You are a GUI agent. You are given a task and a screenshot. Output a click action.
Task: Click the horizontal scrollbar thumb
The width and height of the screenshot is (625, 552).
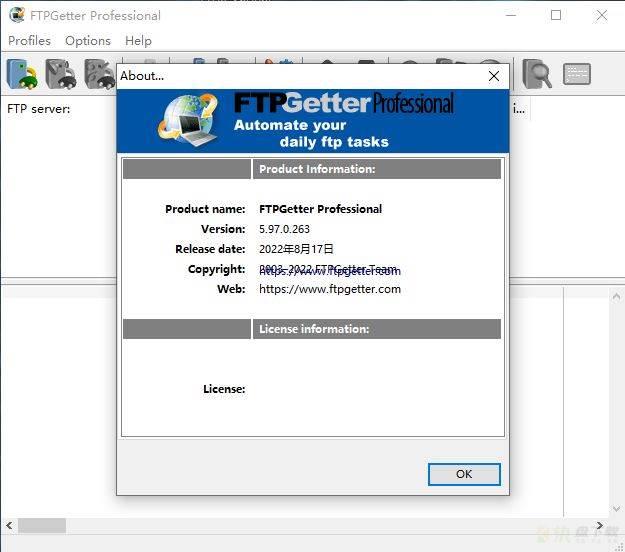point(42,526)
